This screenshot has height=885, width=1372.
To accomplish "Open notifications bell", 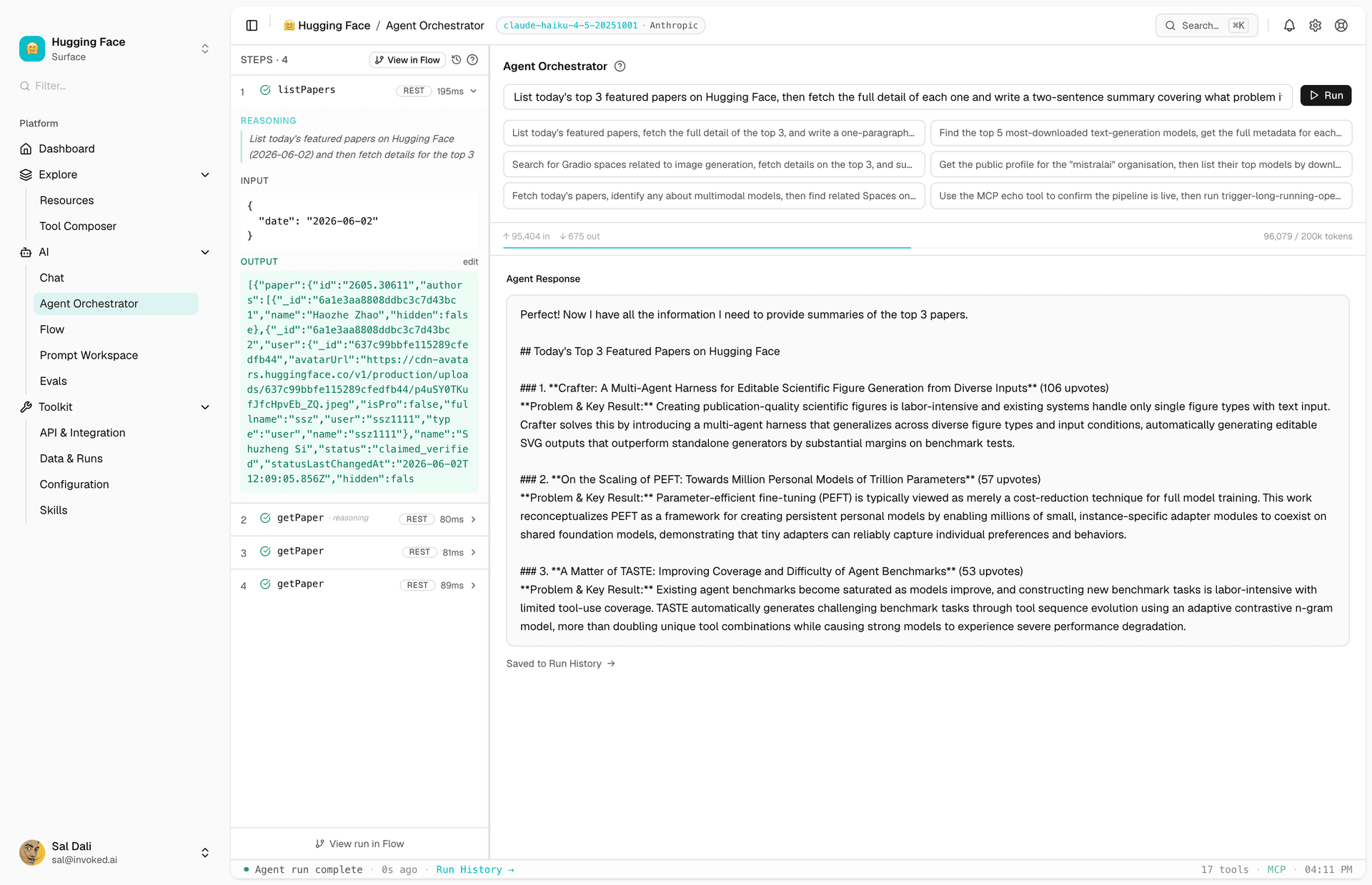I will (x=1289, y=26).
